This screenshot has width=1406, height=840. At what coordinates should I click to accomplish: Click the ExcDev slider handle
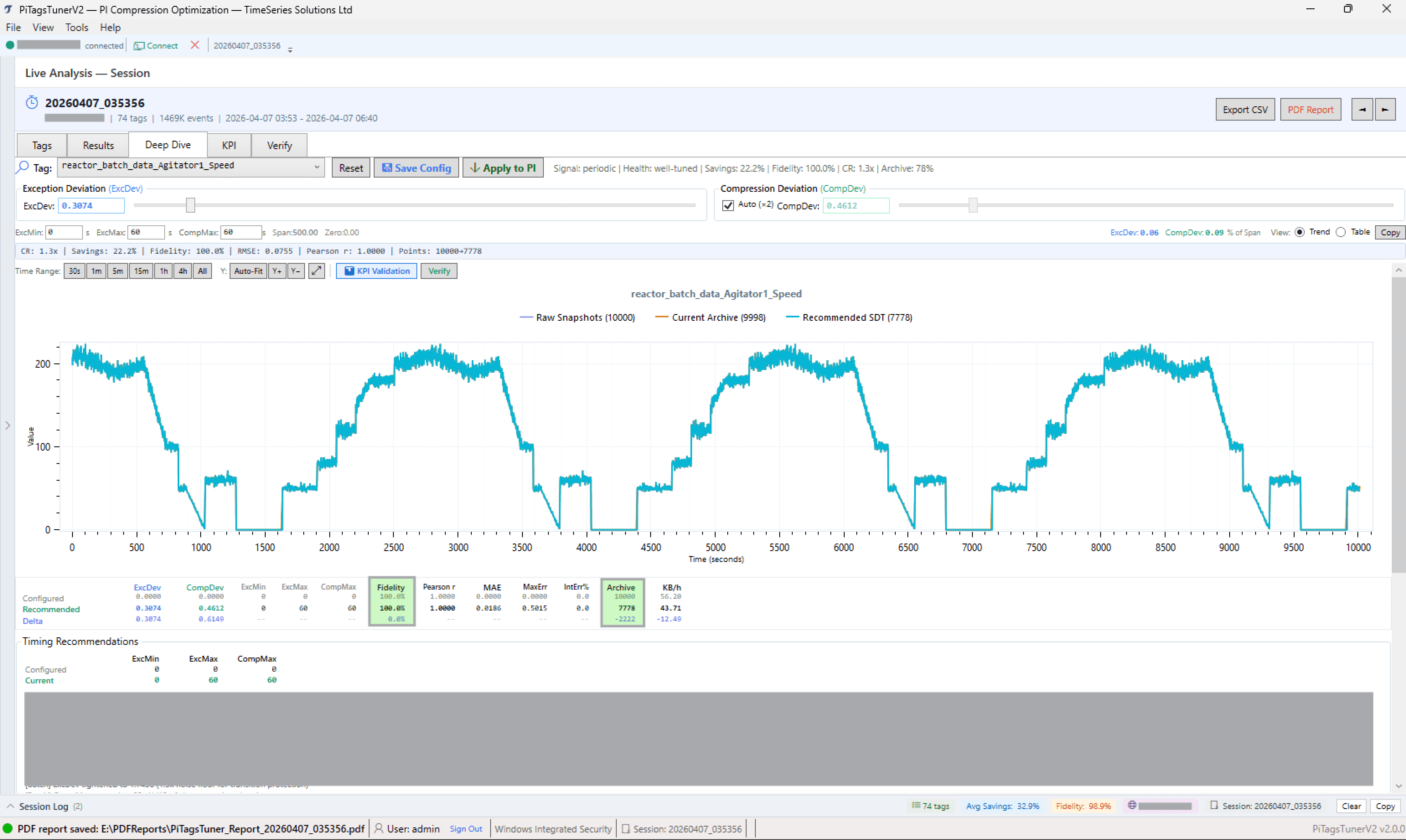[x=191, y=206]
